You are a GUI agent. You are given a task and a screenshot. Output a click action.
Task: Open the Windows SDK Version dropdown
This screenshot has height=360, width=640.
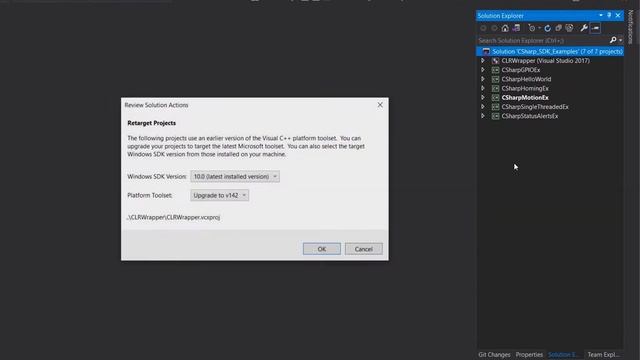(x=235, y=176)
